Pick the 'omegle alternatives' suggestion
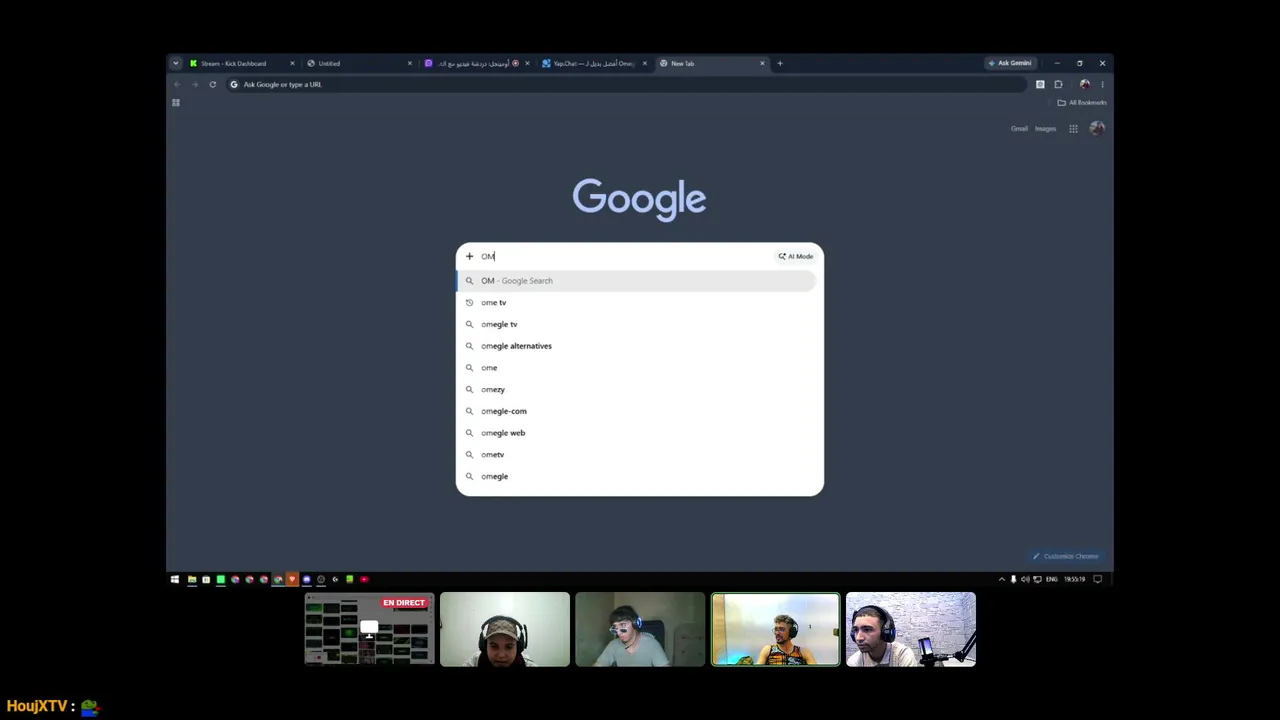1280x720 pixels. click(x=636, y=346)
